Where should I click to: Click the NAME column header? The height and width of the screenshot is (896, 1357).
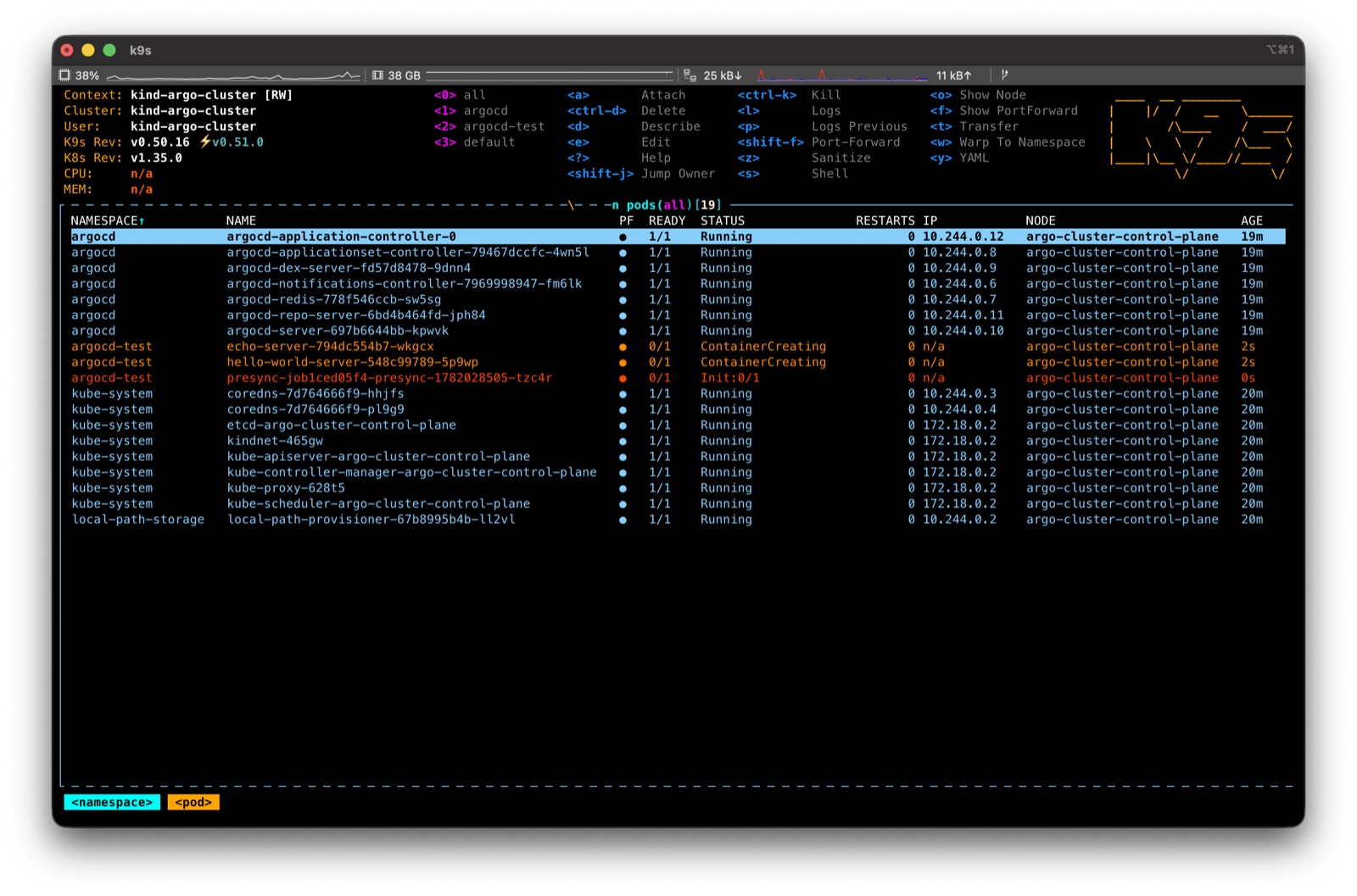coord(241,221)
